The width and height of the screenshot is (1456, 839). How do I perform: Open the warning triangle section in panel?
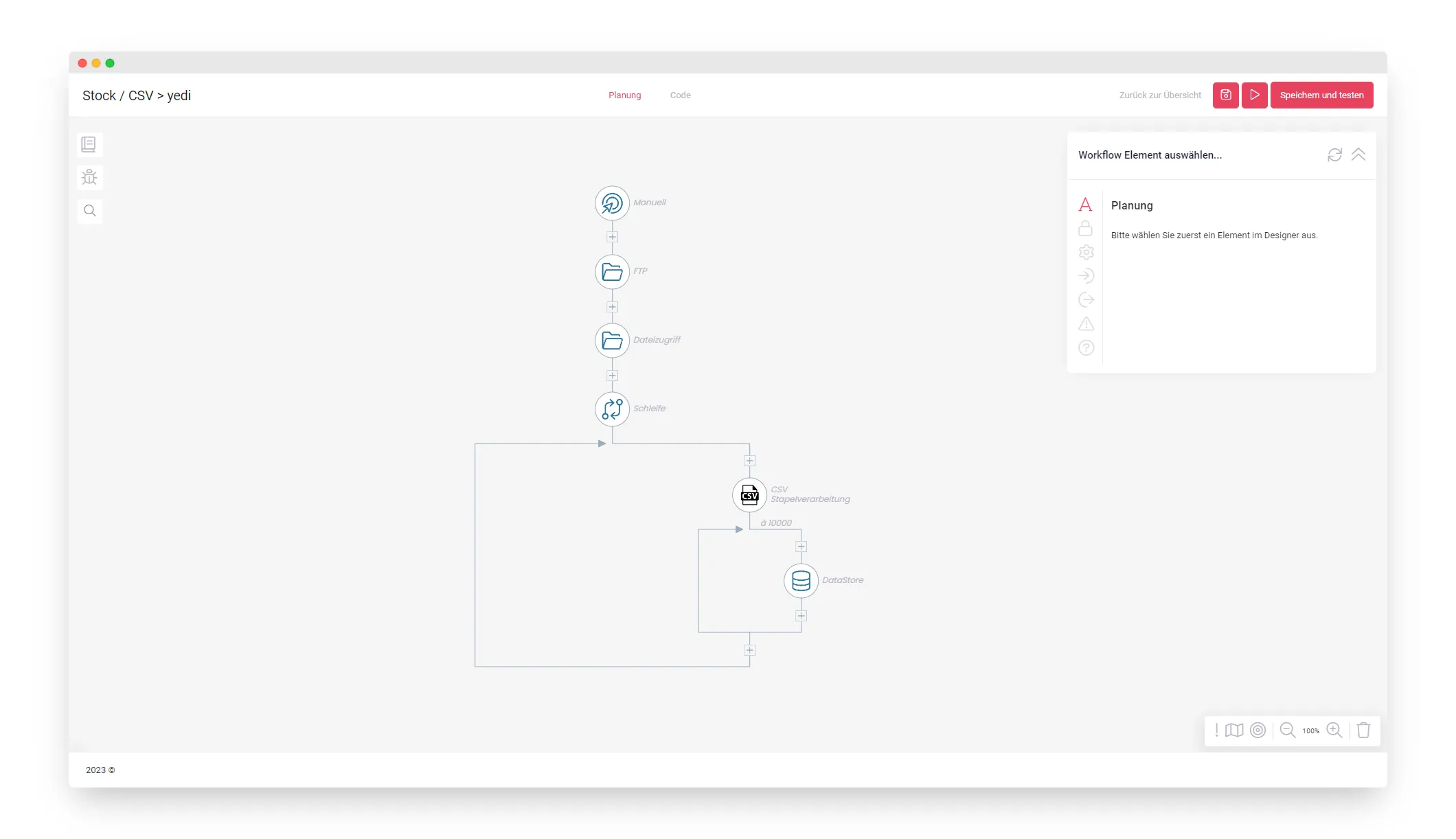pos(1086,323)
